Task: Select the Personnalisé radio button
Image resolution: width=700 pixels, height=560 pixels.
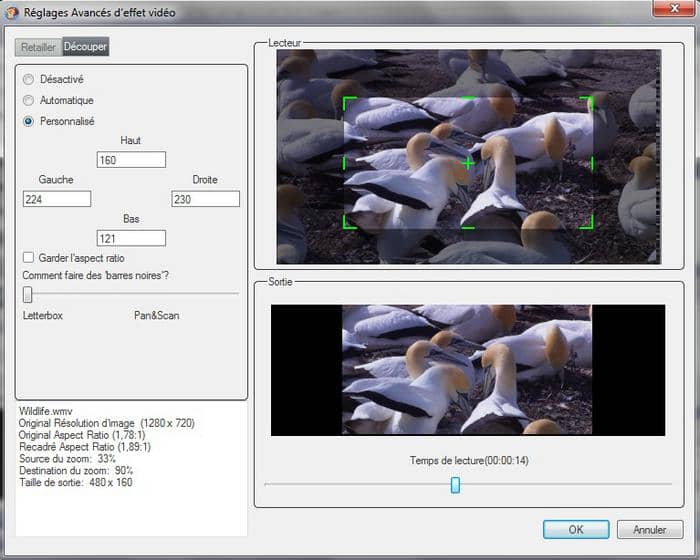Action: (x=29, y=121)
